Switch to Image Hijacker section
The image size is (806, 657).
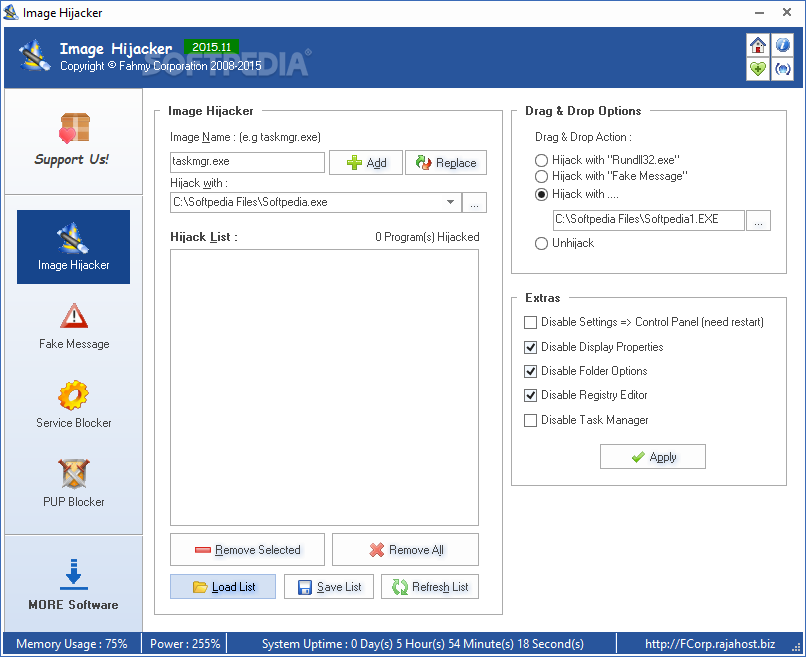[x=74, y=247]
